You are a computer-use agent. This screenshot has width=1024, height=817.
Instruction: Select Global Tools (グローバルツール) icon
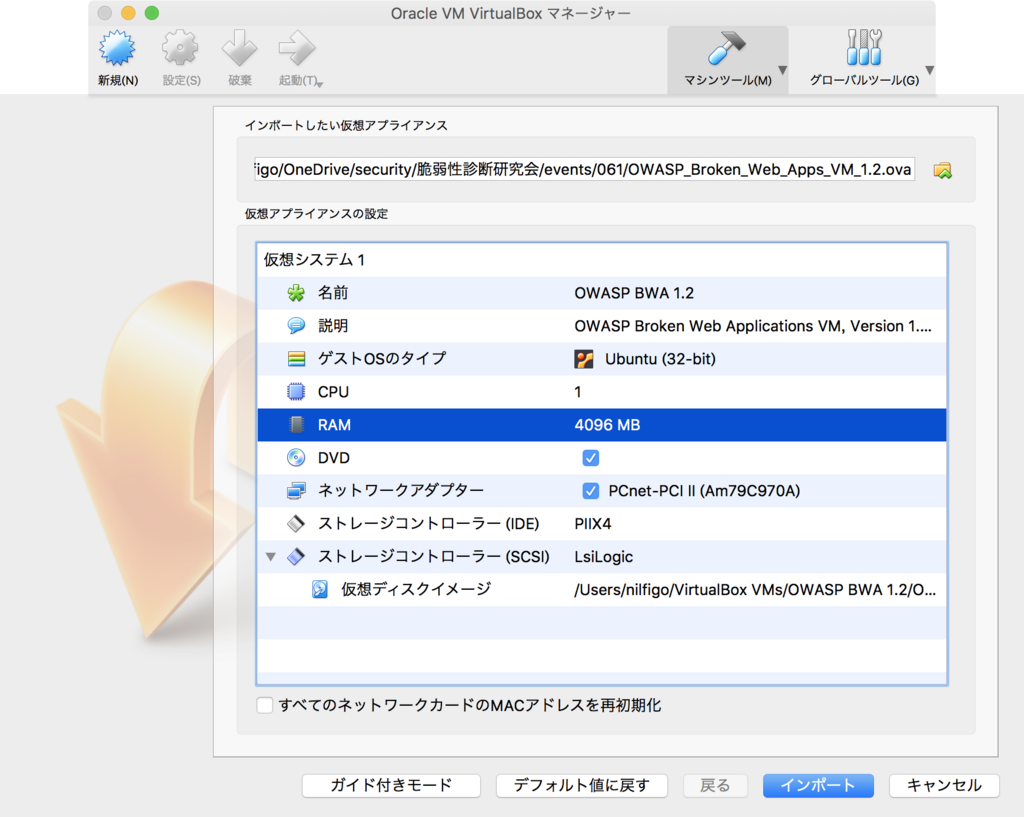[x=864, y=48]
